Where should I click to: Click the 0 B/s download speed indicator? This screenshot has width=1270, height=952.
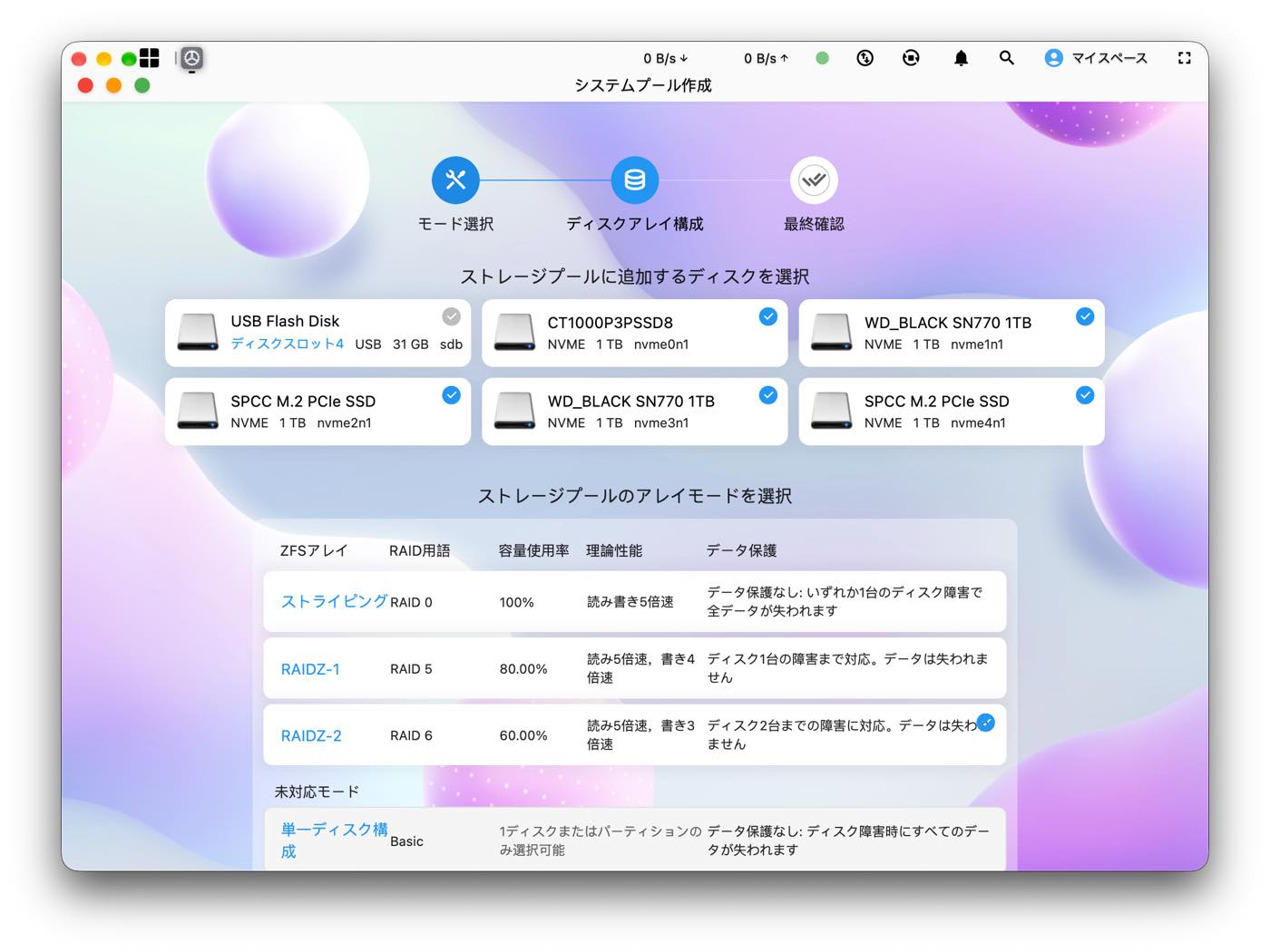(666, 58)
